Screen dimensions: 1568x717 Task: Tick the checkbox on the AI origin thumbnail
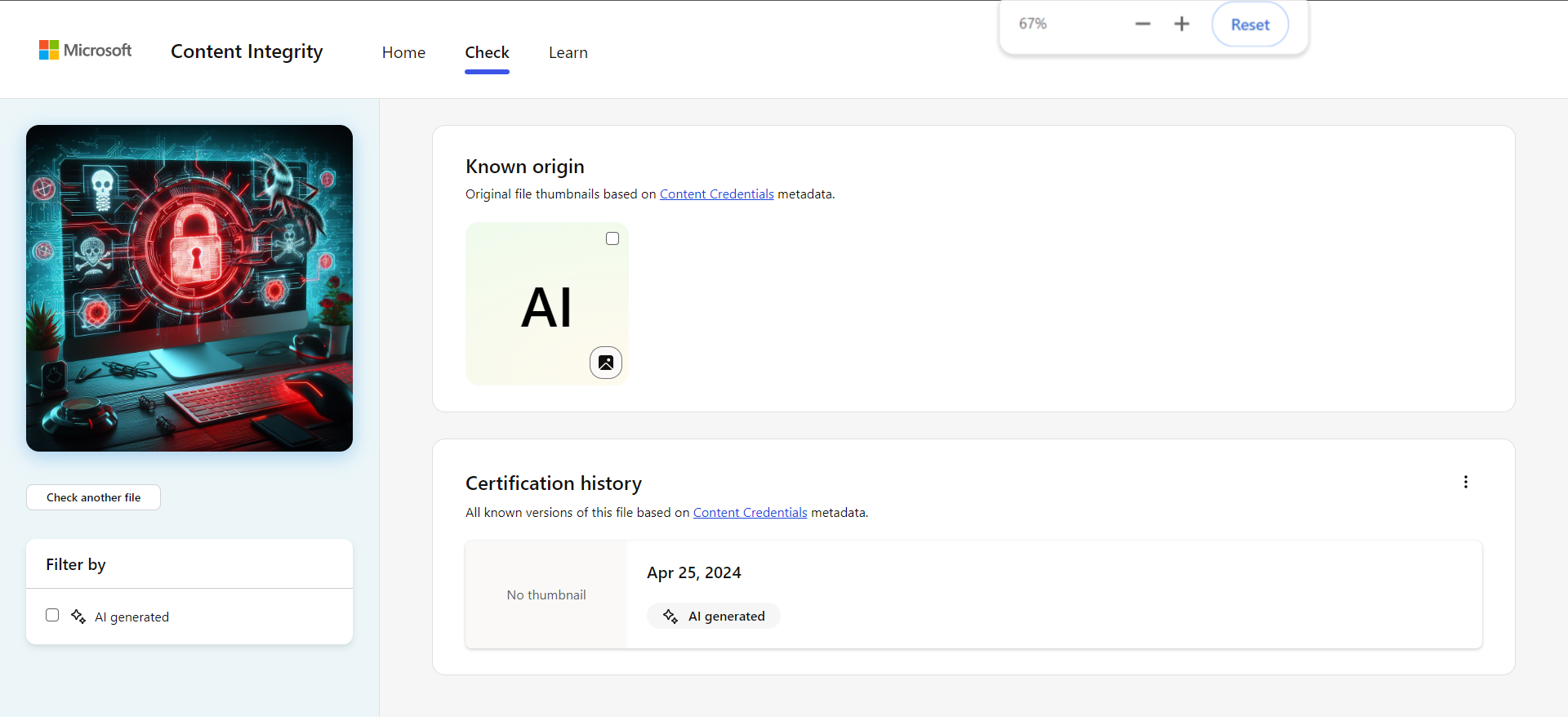(x=612, y=238)
